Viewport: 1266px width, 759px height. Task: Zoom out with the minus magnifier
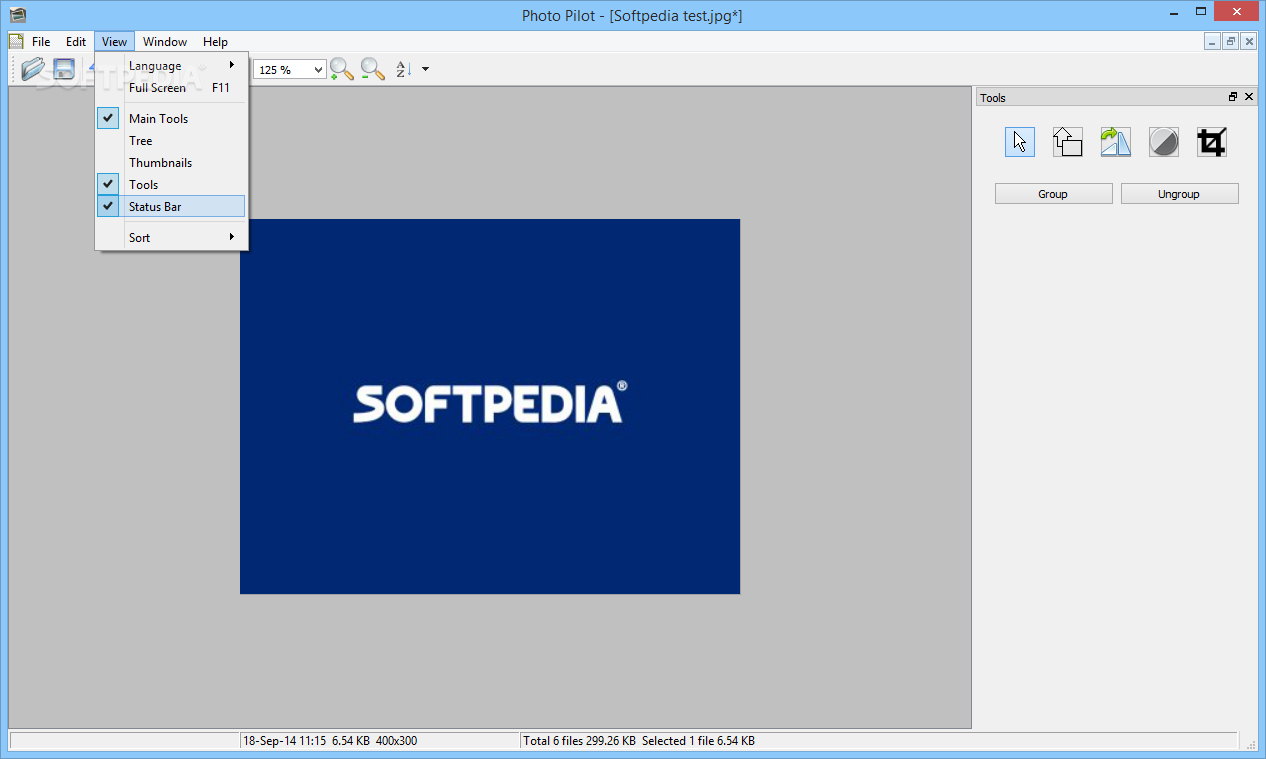[x=373, y=69]
